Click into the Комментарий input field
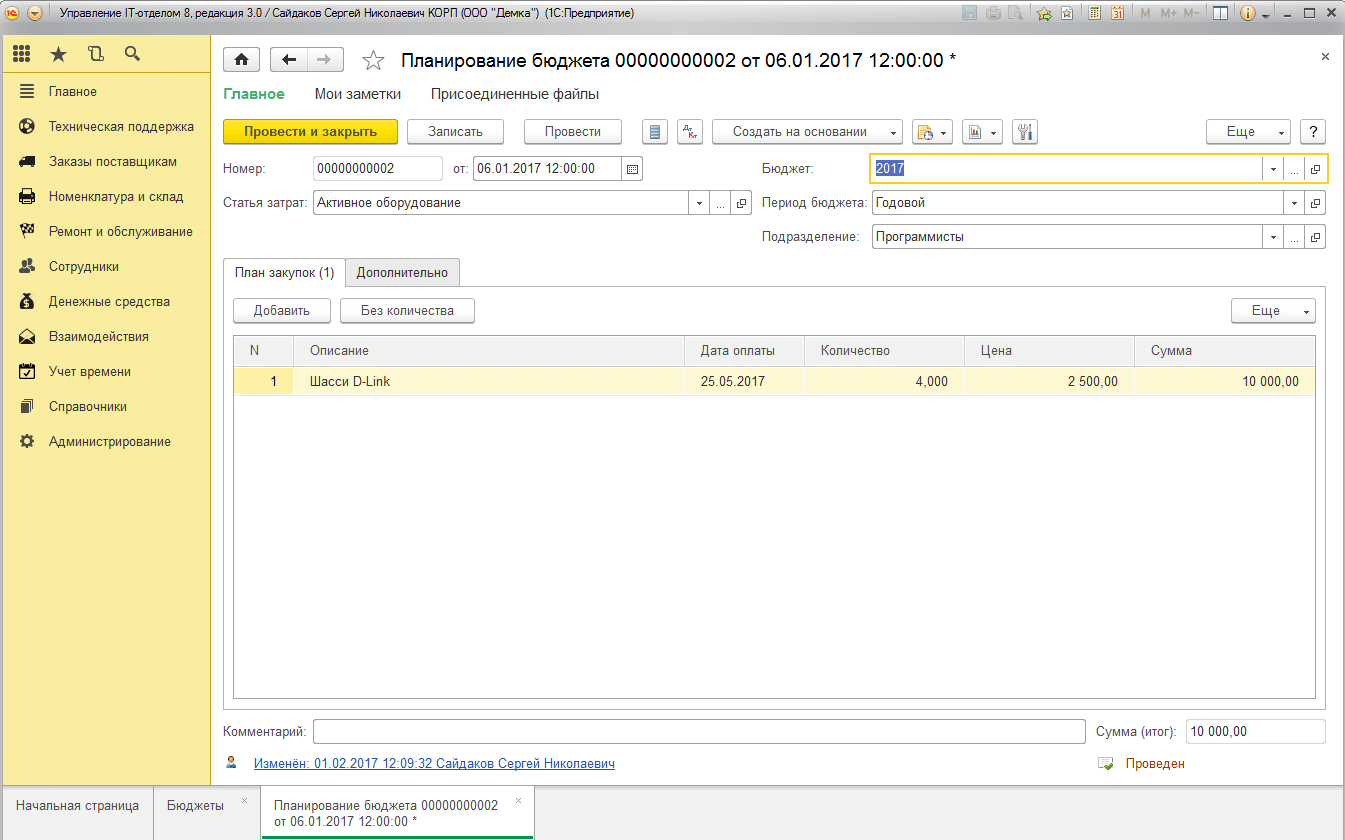Viewport: 1345px width, 840px height. point(698,732)
